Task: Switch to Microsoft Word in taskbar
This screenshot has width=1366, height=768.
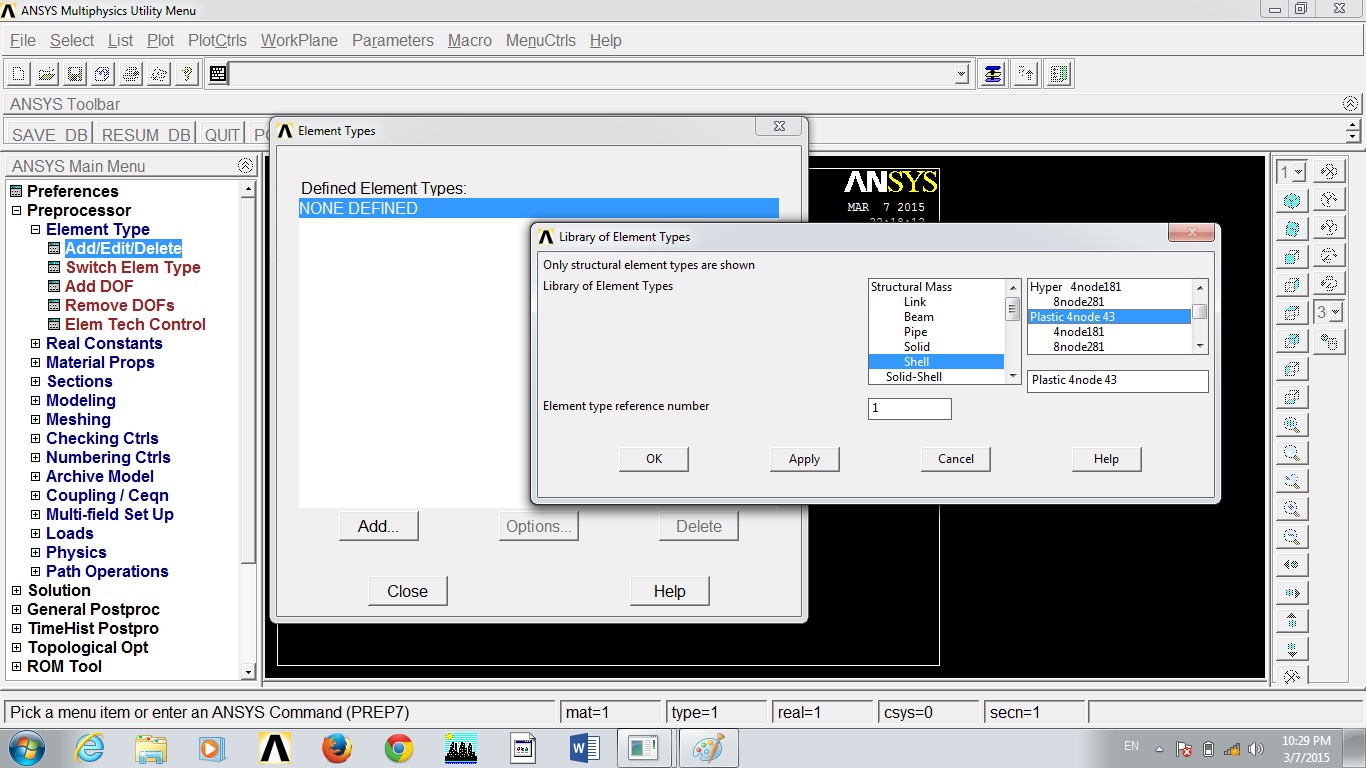Action: tap(585, 747)
